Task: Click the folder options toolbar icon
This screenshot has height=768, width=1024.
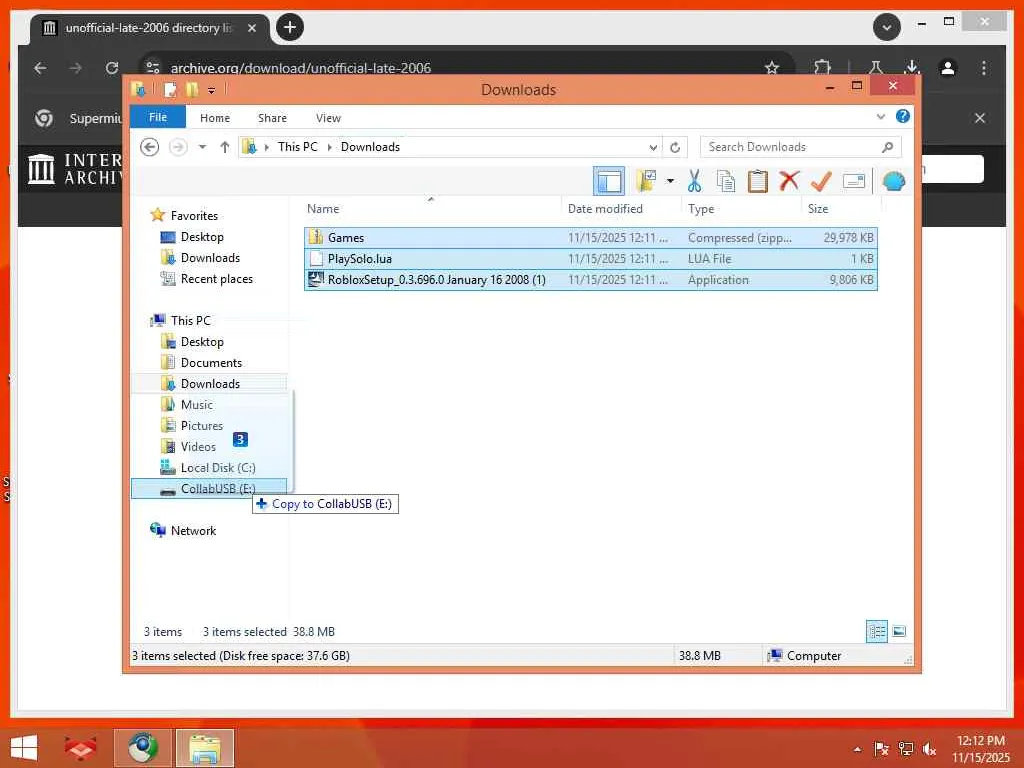Action: click(x=647, y=181)
